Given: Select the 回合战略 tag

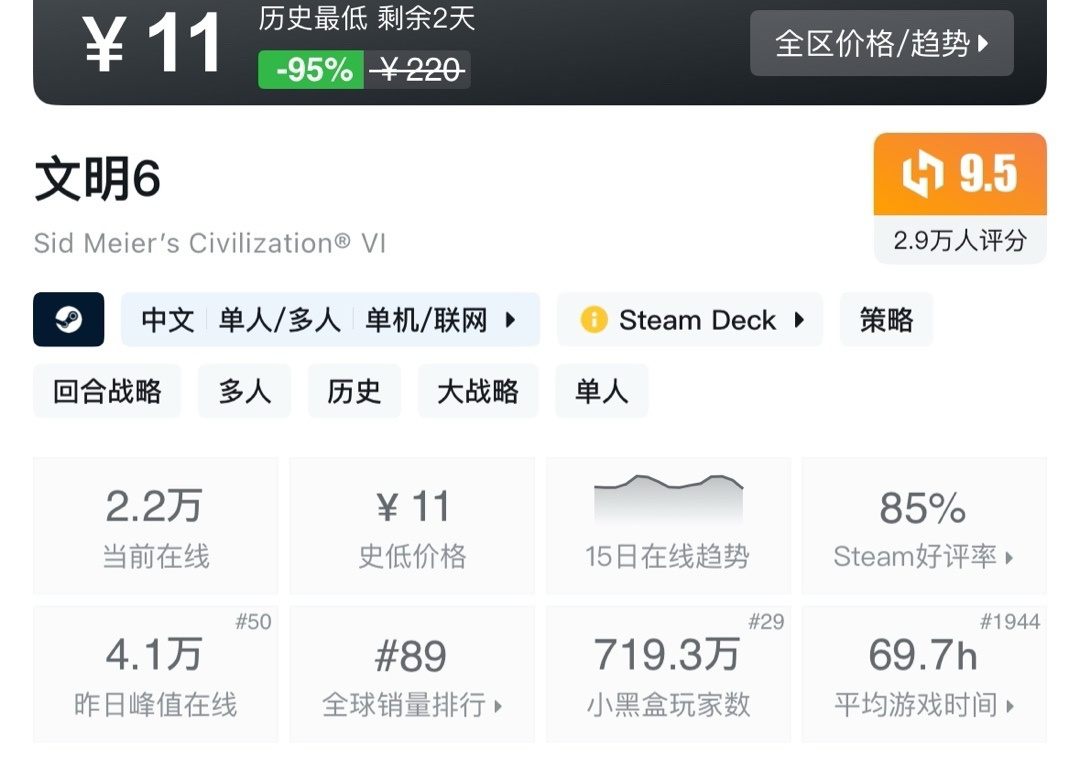Looking at the screenshot, I should (107, 391).
